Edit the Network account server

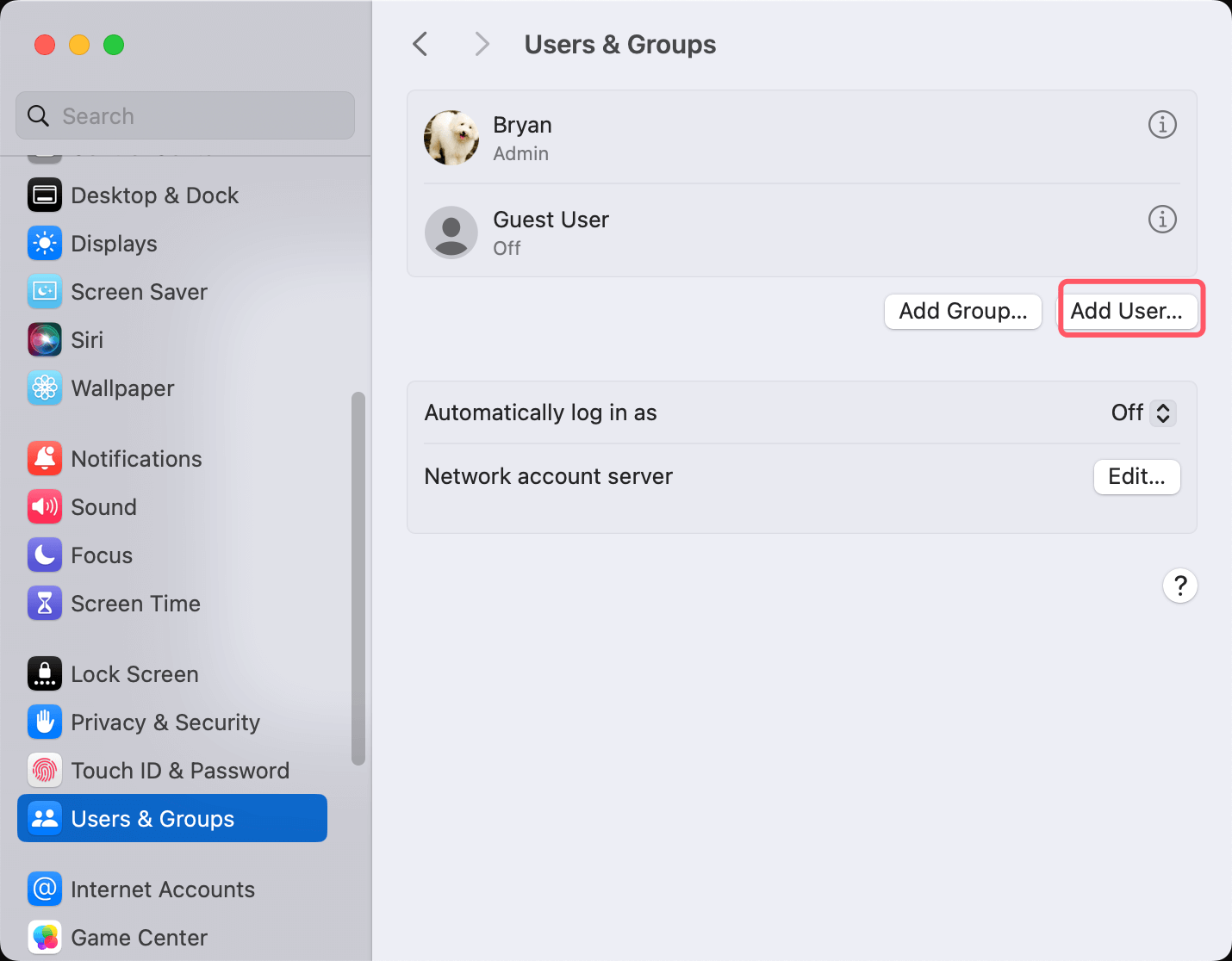1136,477
